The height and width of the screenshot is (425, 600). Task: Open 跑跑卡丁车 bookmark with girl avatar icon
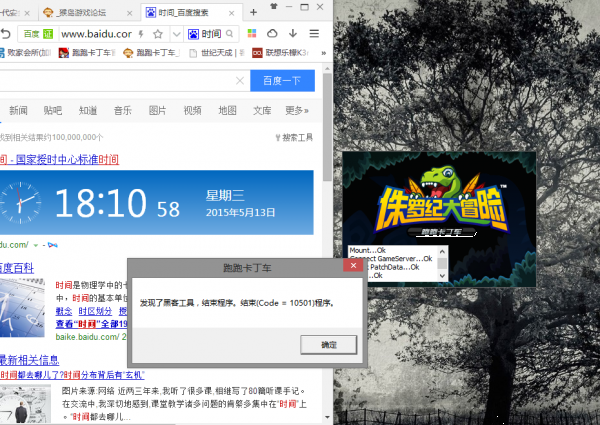coord(87,53)
